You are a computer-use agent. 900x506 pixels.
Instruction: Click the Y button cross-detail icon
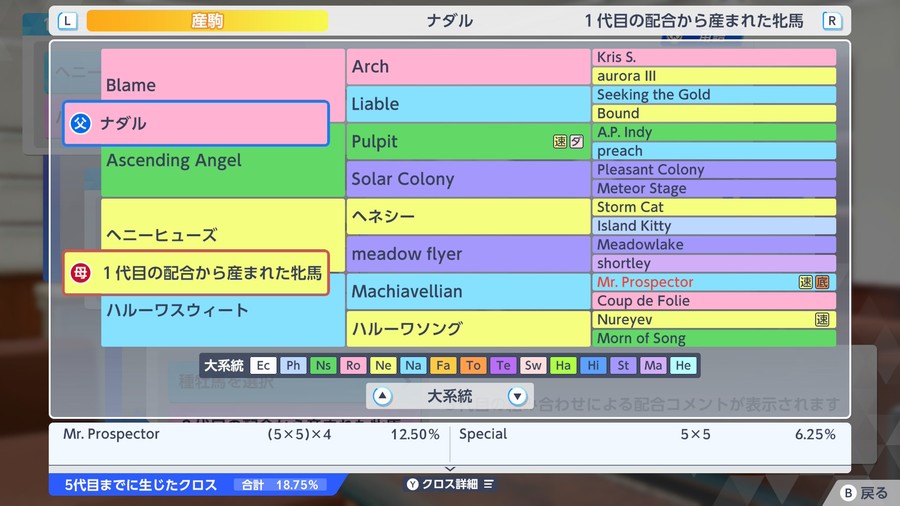point(412,484)
